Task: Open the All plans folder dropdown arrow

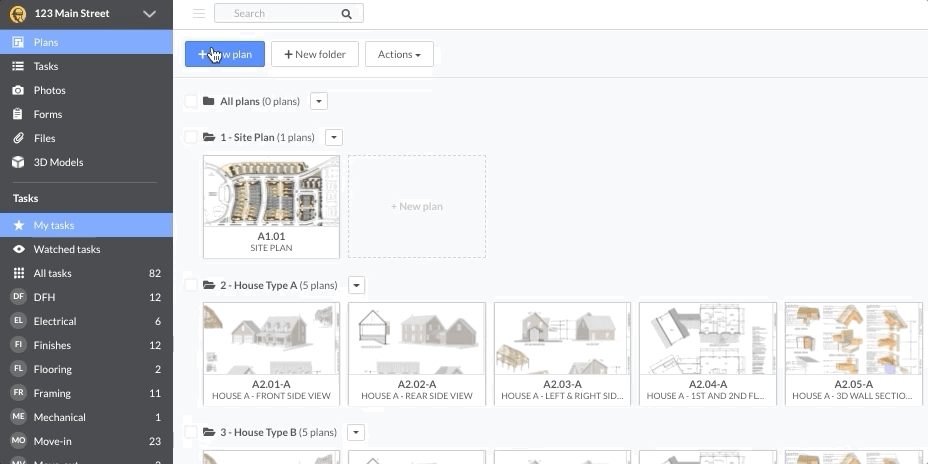Action: [x=319, y=101]
